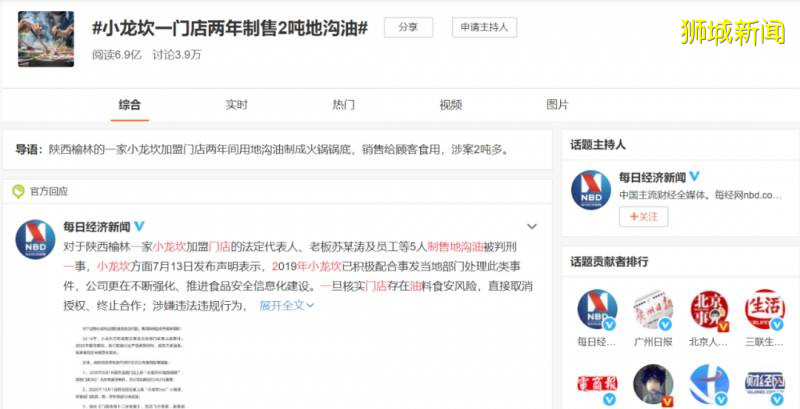Click the 申请主持人 button
Screen dimensions: 800x409
[x=484, y=28]
